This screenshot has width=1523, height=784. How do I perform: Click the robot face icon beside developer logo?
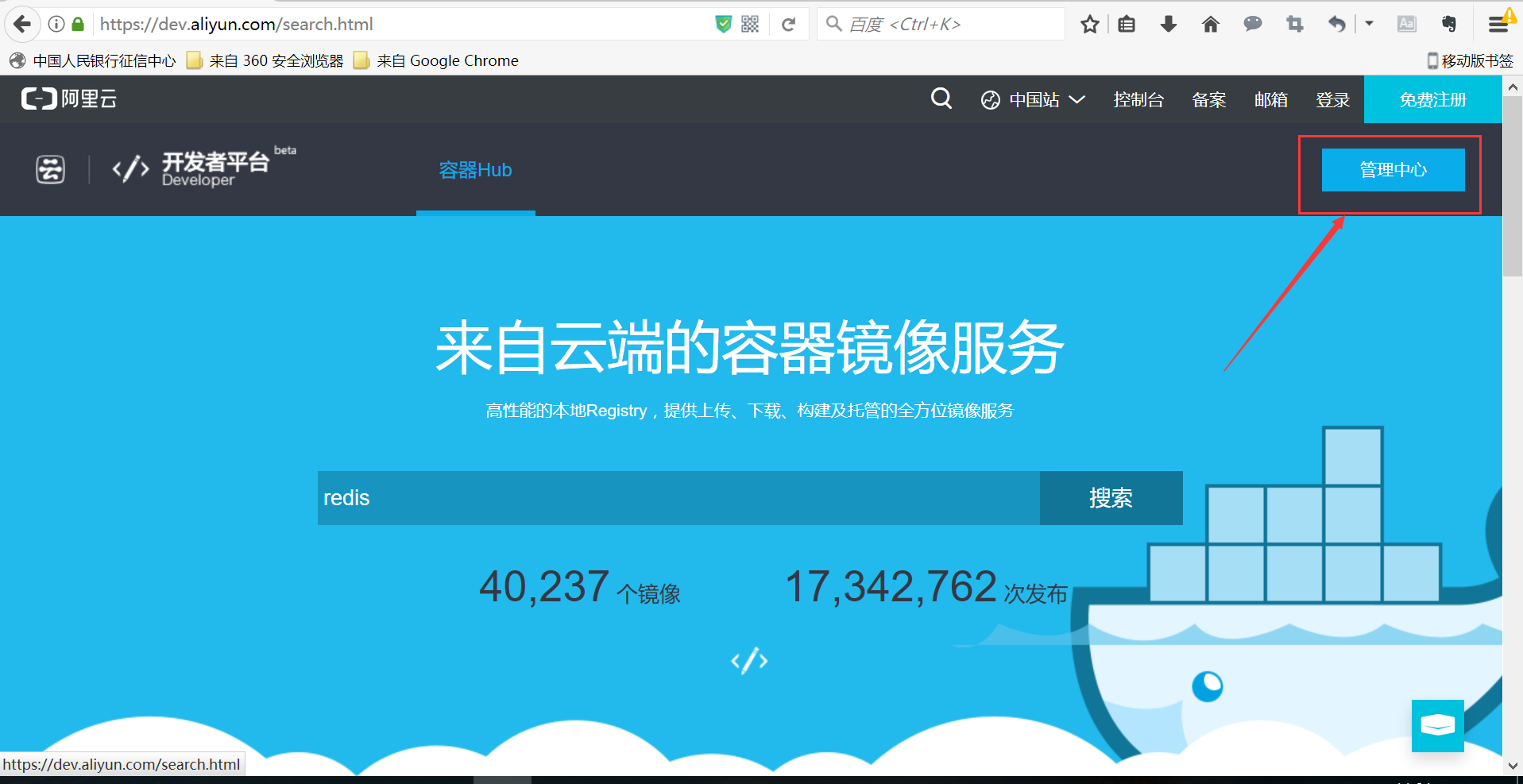(x=50, y=169)
